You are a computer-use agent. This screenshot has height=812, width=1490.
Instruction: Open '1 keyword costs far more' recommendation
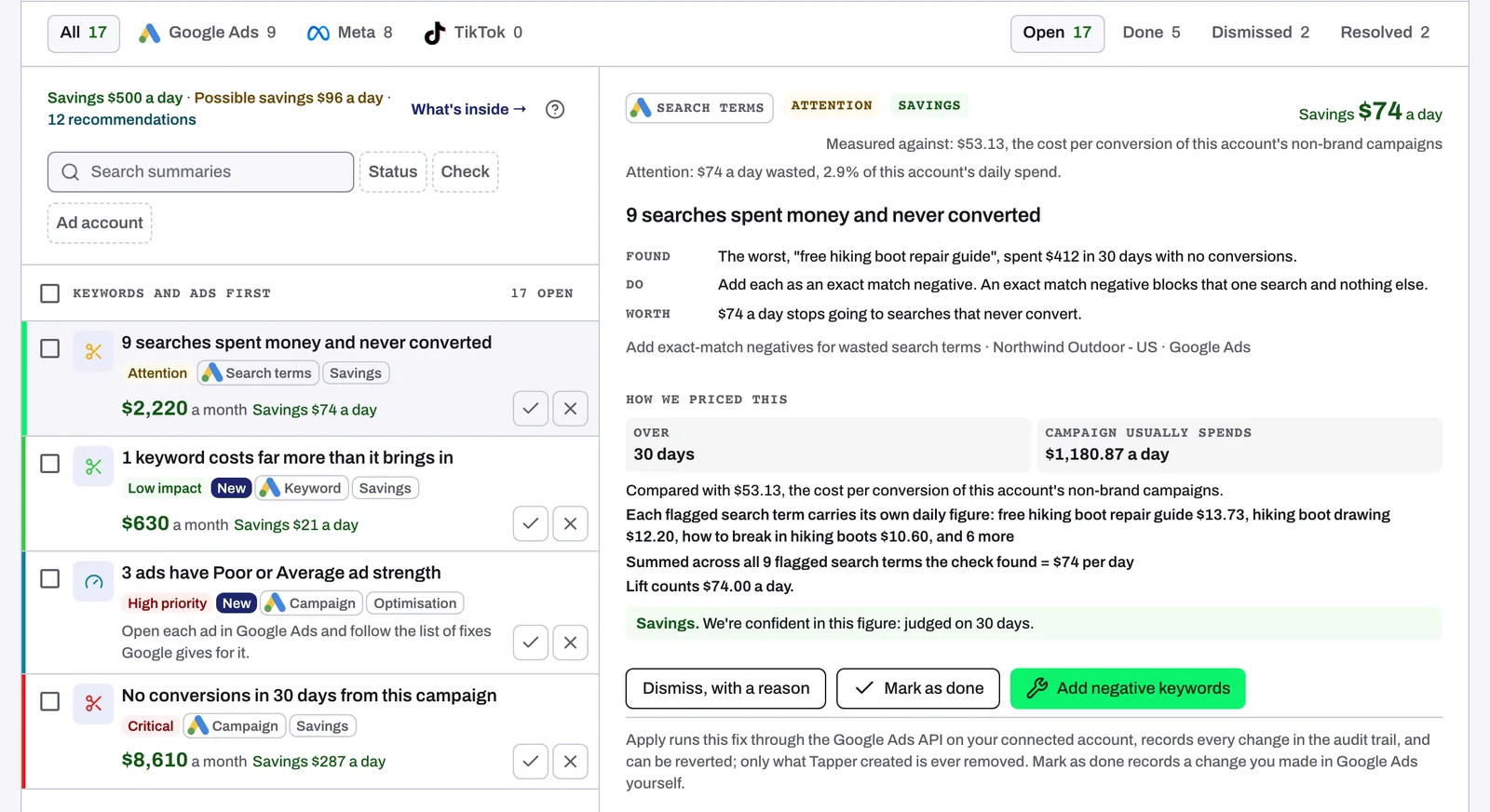[x=287, y=458]
